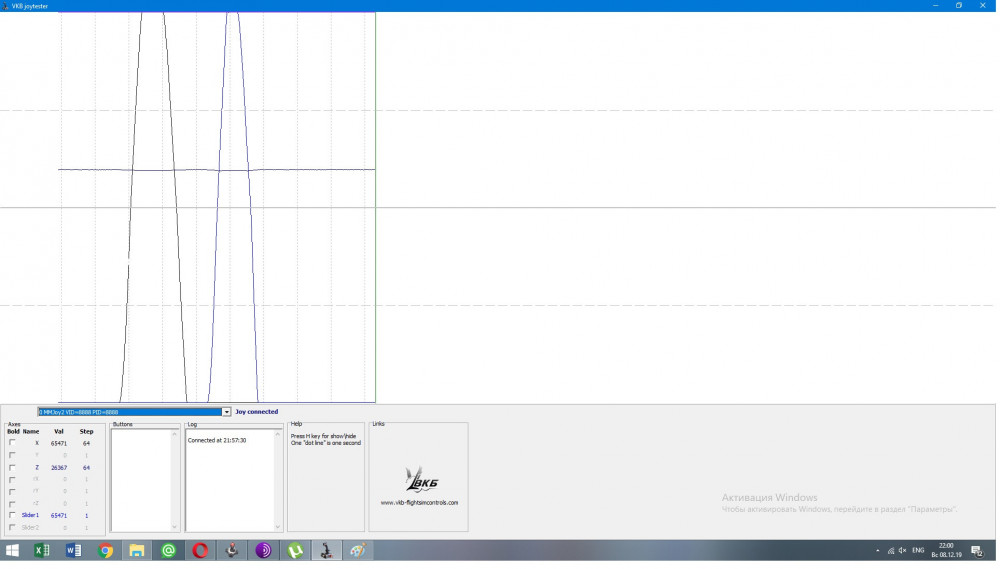The height and width of the screenshot is (569, 1000).
Task: Click the Buttons list scrollbar up arrow
Action: tap(175, 435)
